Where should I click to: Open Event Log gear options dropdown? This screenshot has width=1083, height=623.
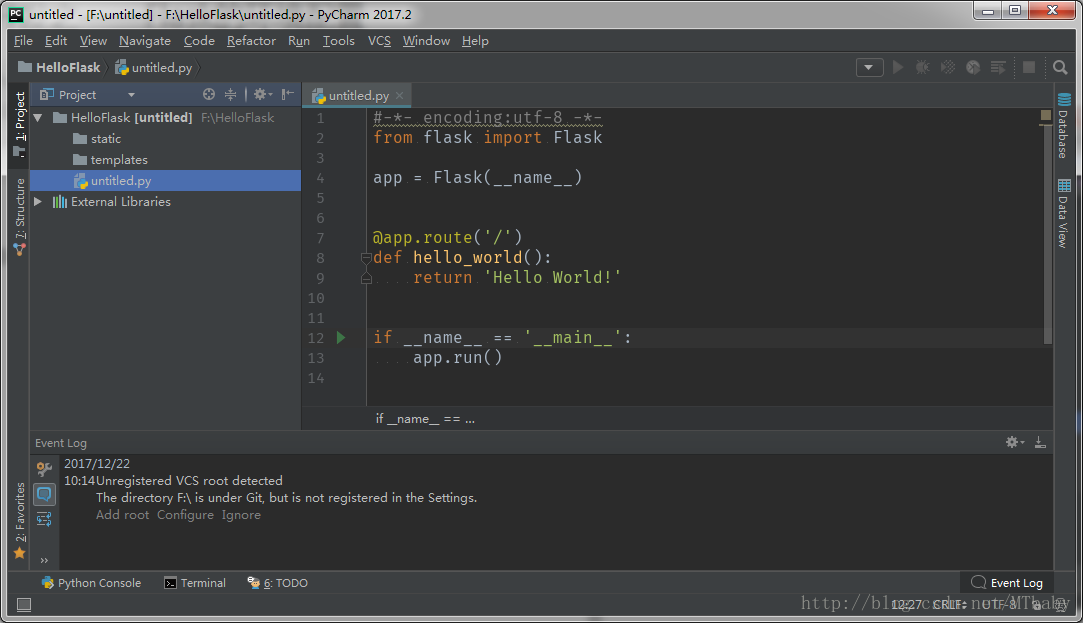pos(1015,442)
